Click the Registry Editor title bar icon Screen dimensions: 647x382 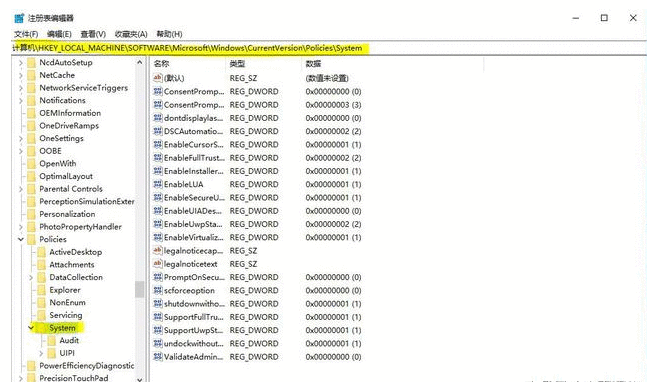coord(19,18)
